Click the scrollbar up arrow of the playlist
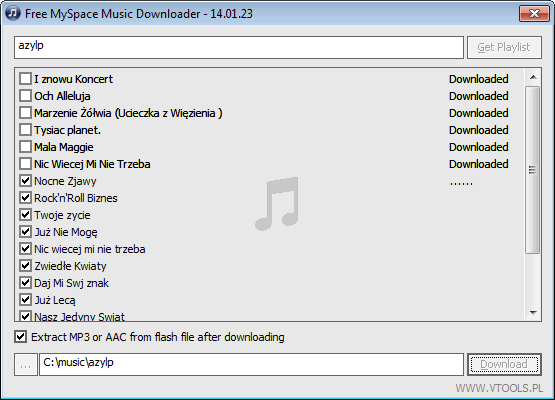Screen dimensions: 555x400 (x=533, y=77)
